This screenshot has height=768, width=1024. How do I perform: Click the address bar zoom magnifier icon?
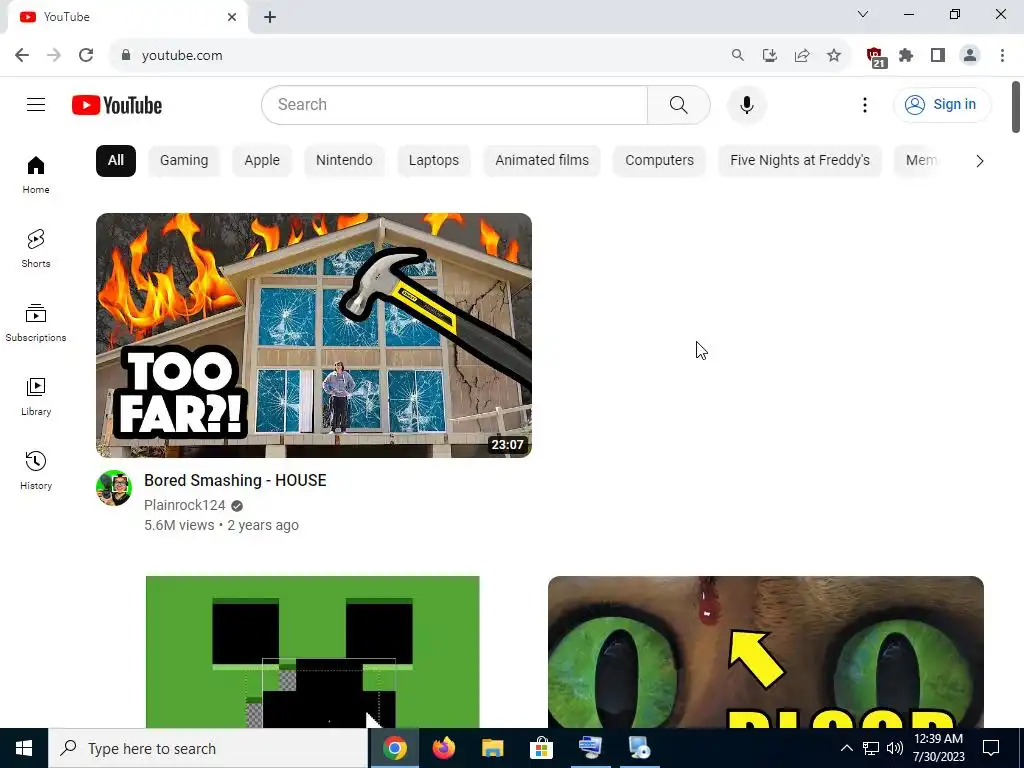click(x=737, y=56)
